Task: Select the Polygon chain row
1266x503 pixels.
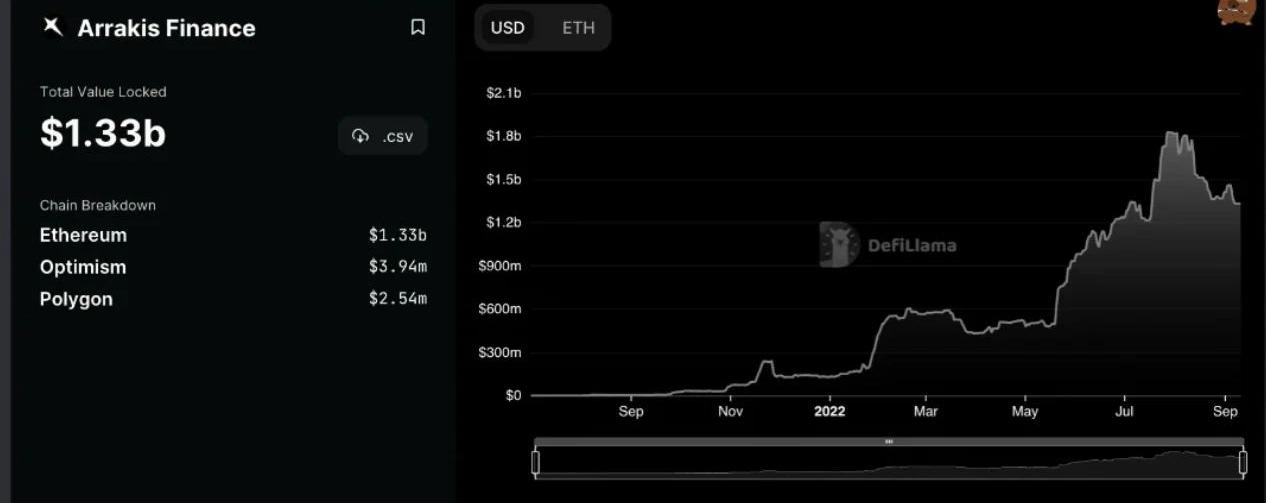Action: tap(233, 299)
